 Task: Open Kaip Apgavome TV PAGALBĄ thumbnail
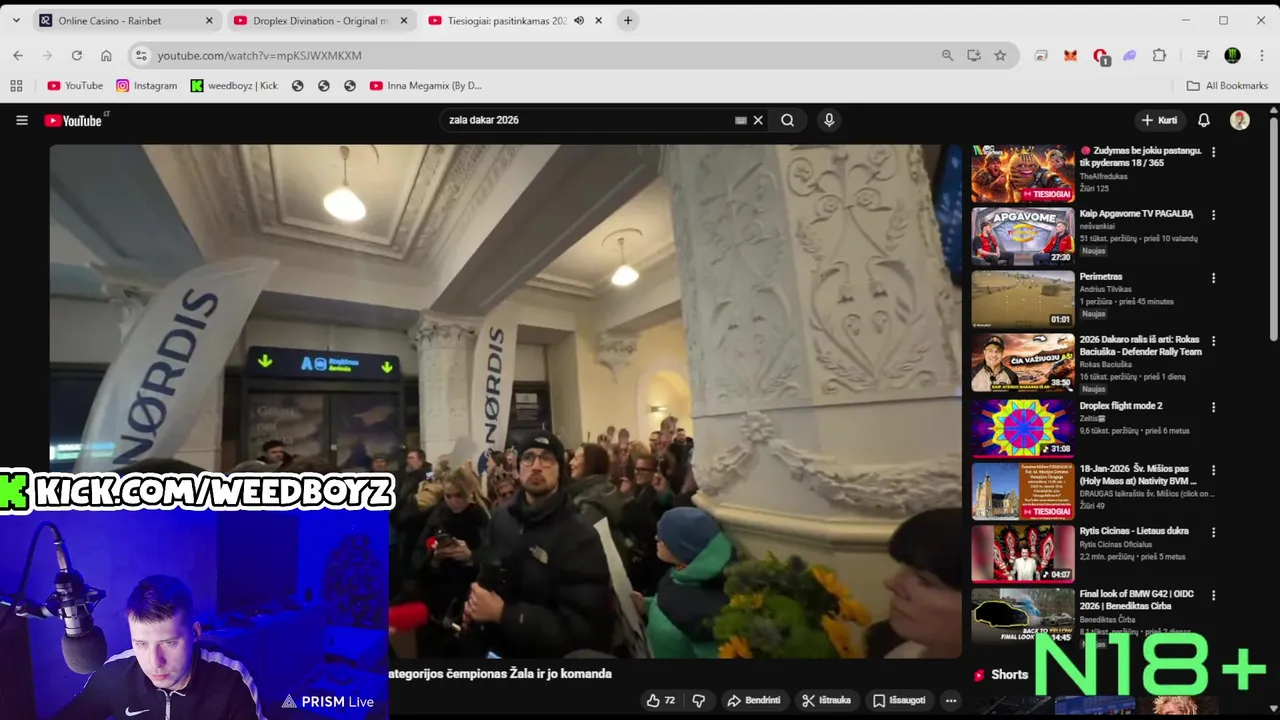[x=1023, y=236]
